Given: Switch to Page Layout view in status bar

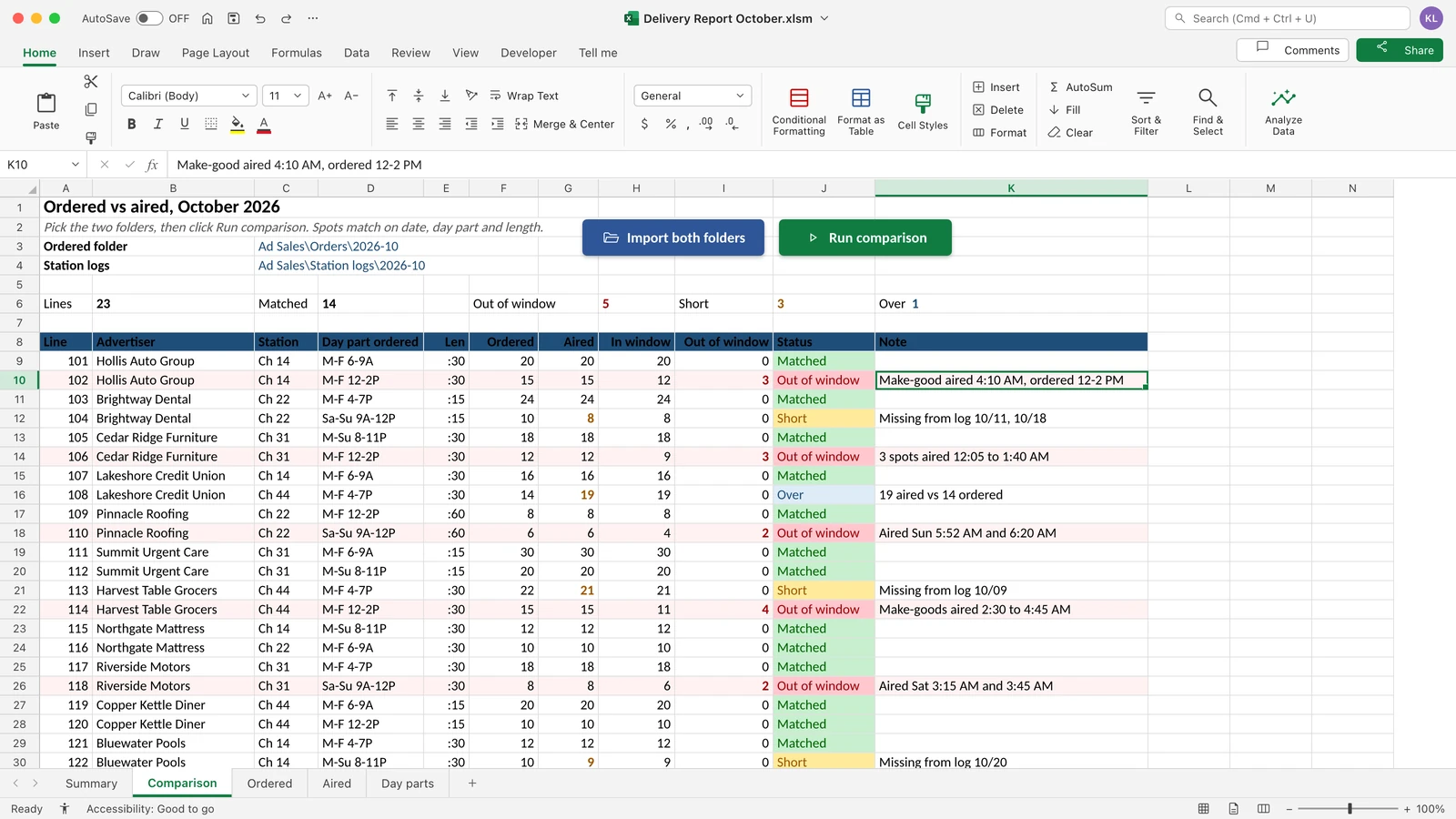Looking at the screenshot, I should 1233,808.
